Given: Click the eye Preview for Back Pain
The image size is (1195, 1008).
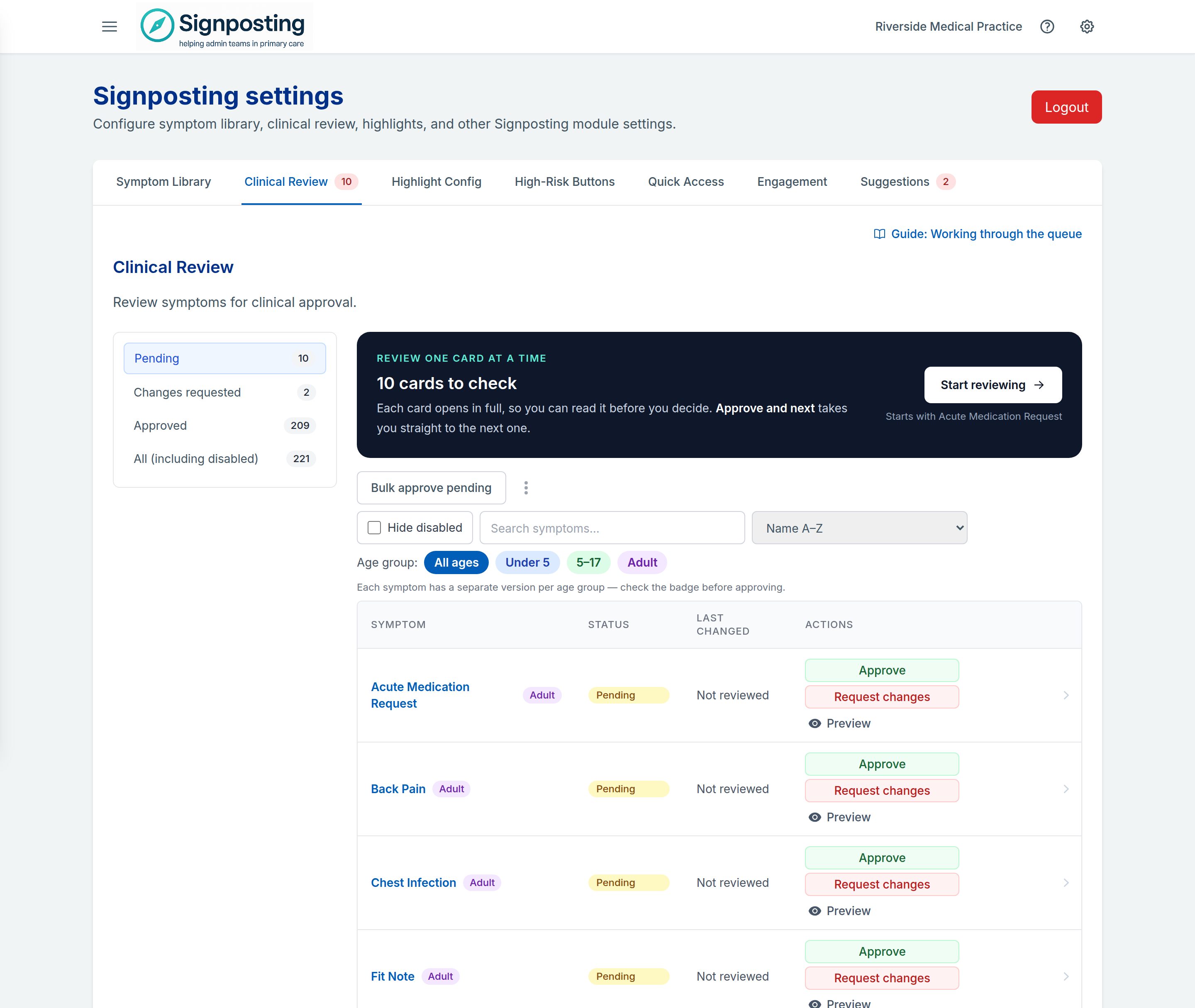Looking at the screenshot, I should click(x=839, y=817).
